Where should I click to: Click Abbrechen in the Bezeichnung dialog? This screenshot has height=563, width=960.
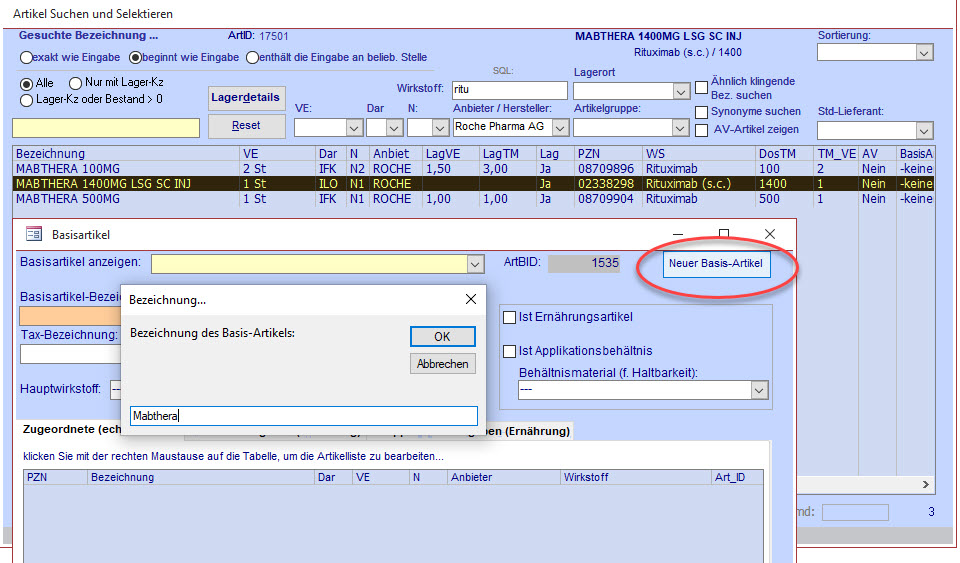(x=442, y=364)
